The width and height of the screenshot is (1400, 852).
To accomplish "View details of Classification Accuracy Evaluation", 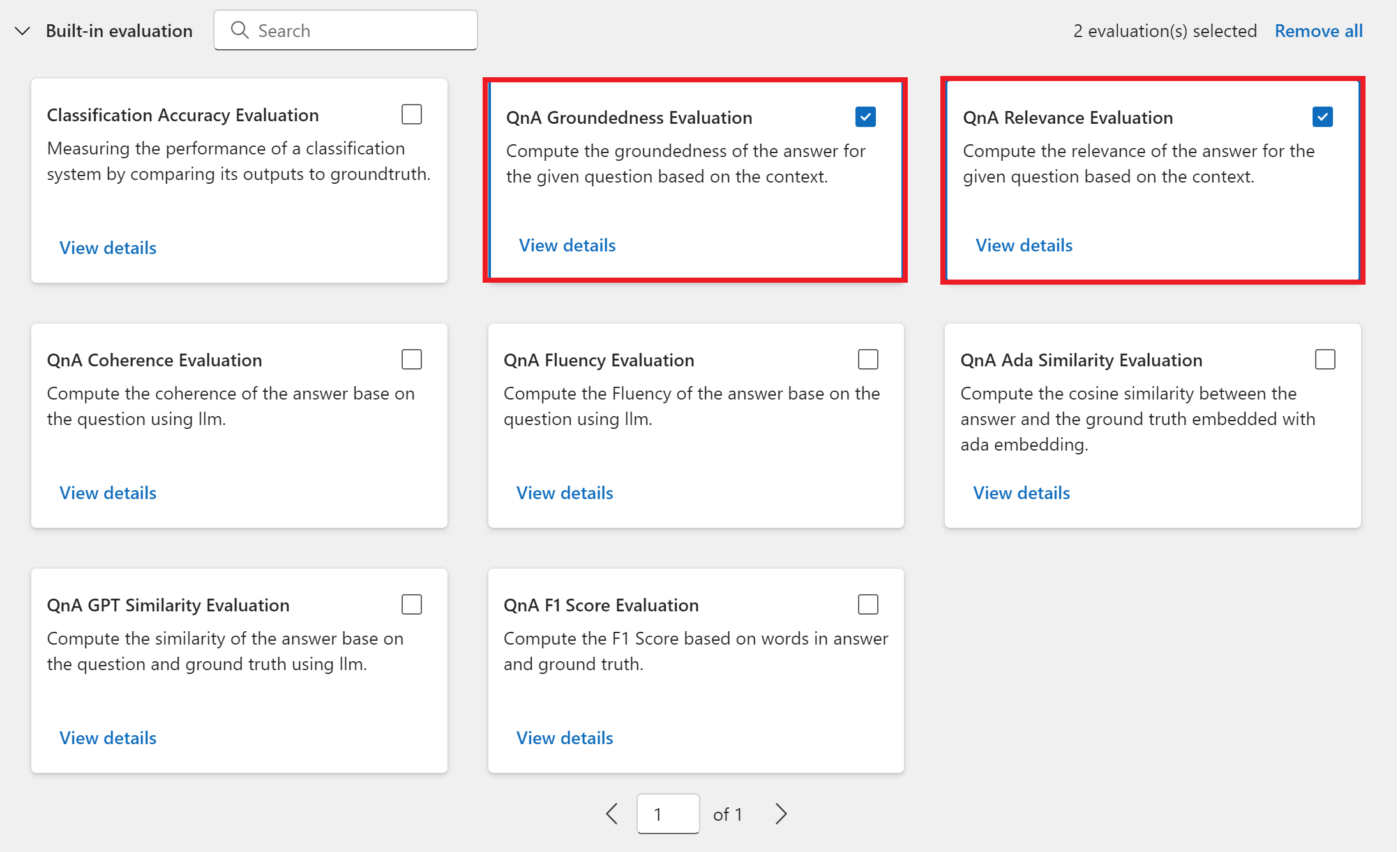I will pos(108,248).
